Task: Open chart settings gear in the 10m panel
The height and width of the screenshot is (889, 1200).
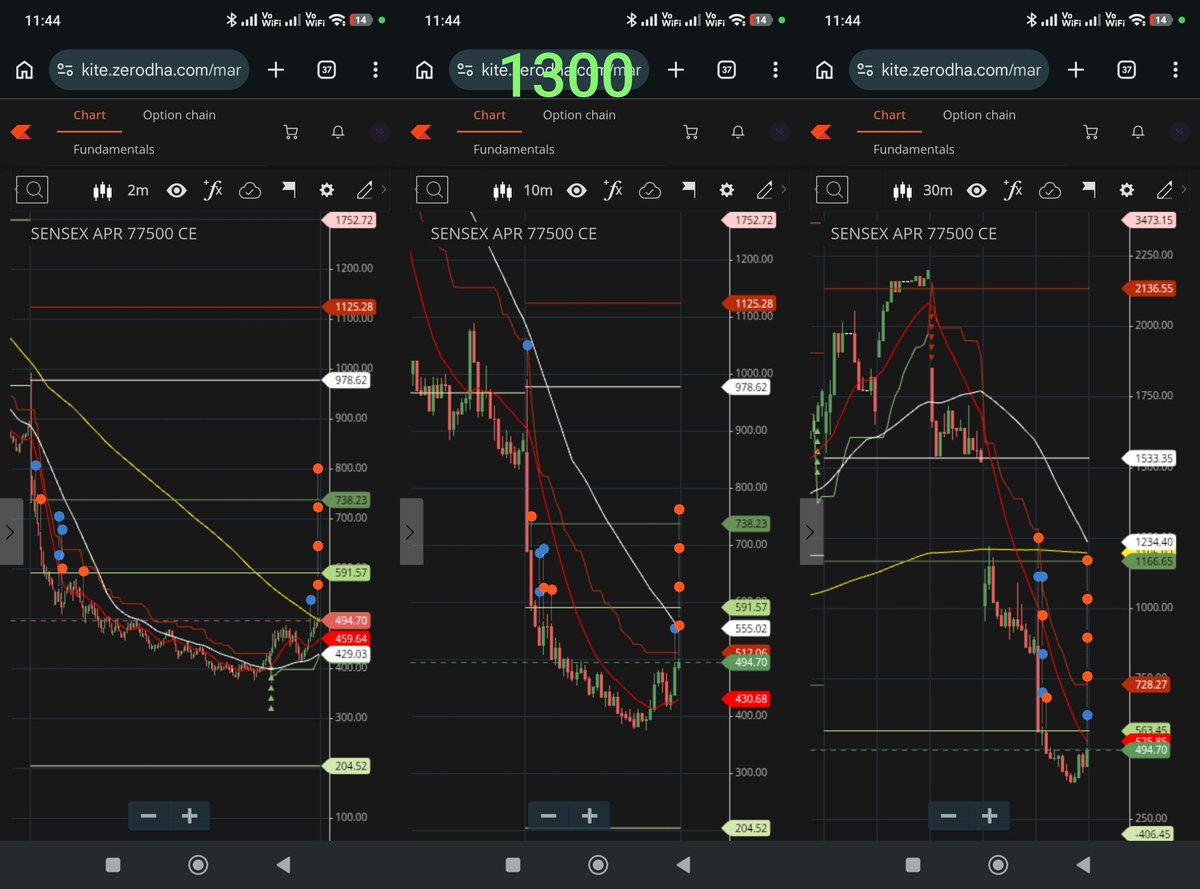Action: [x=726, y=190]
